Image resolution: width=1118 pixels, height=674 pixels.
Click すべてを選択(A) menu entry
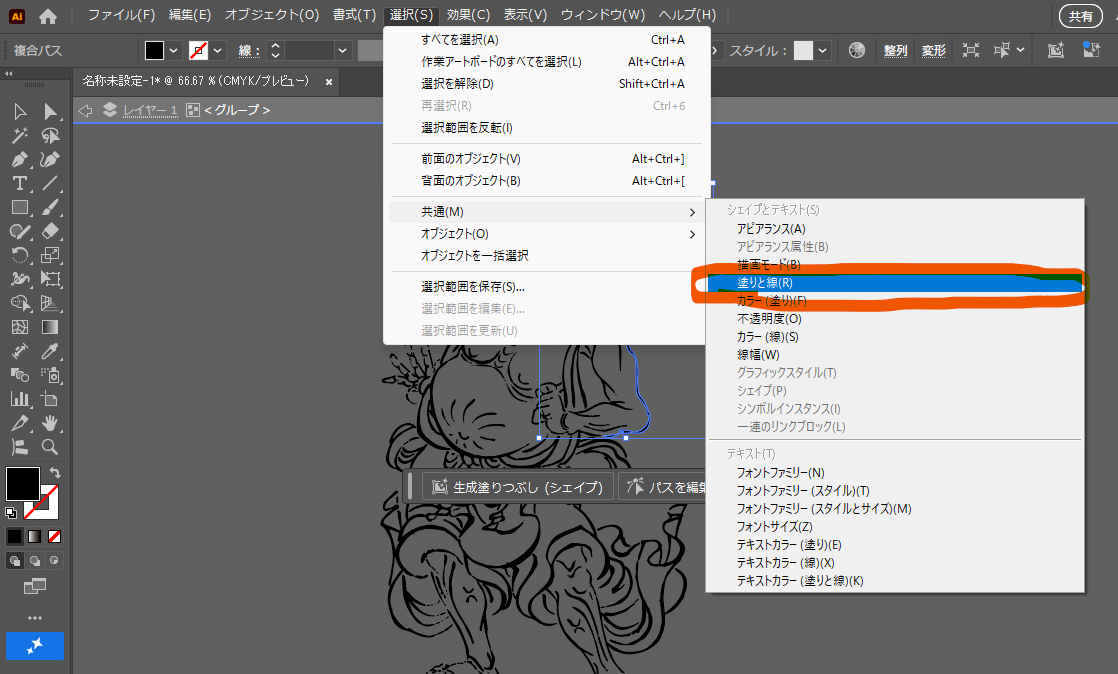click(x=460, y=40)
